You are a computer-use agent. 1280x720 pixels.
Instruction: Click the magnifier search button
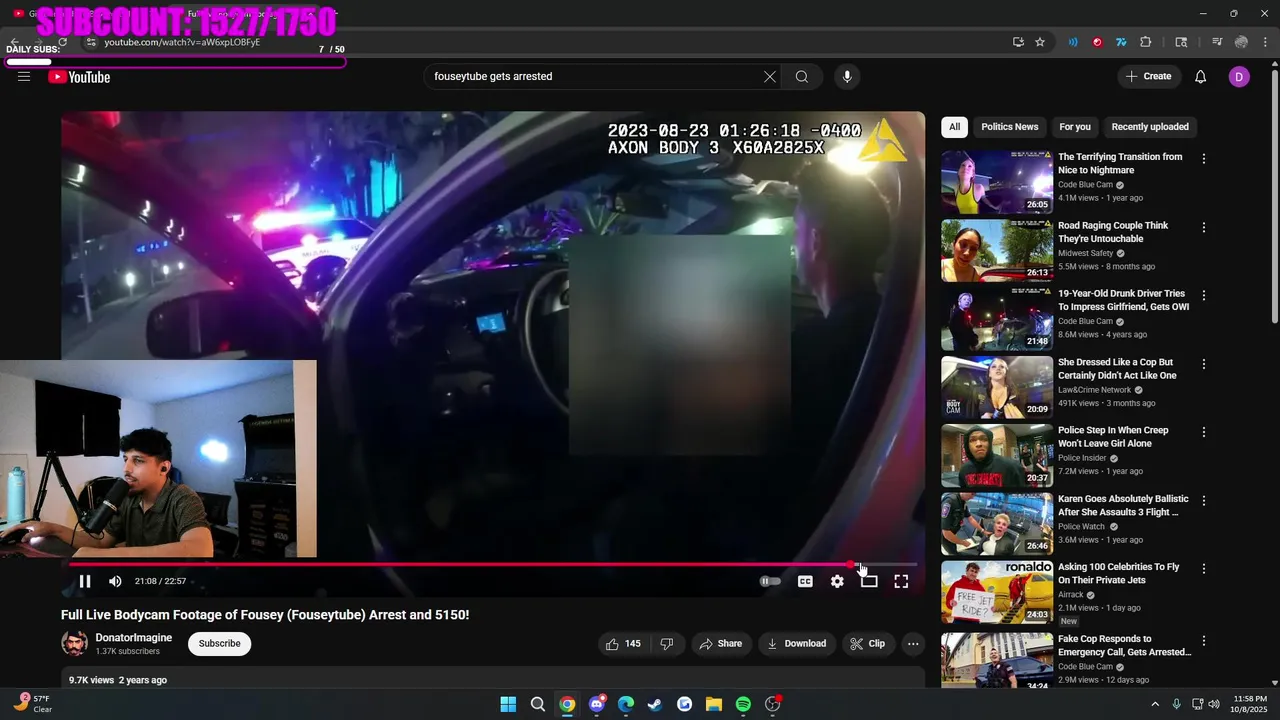(x=802, y=77)
